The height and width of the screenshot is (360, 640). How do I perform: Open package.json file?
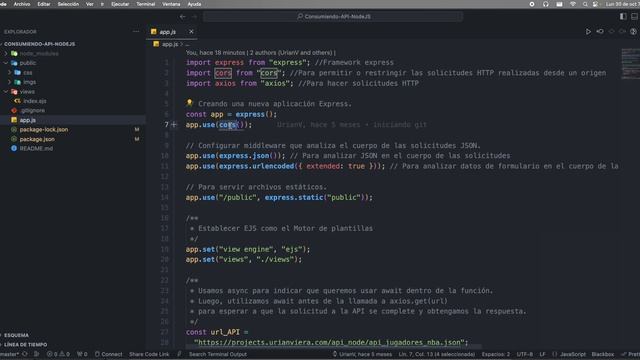37,139
